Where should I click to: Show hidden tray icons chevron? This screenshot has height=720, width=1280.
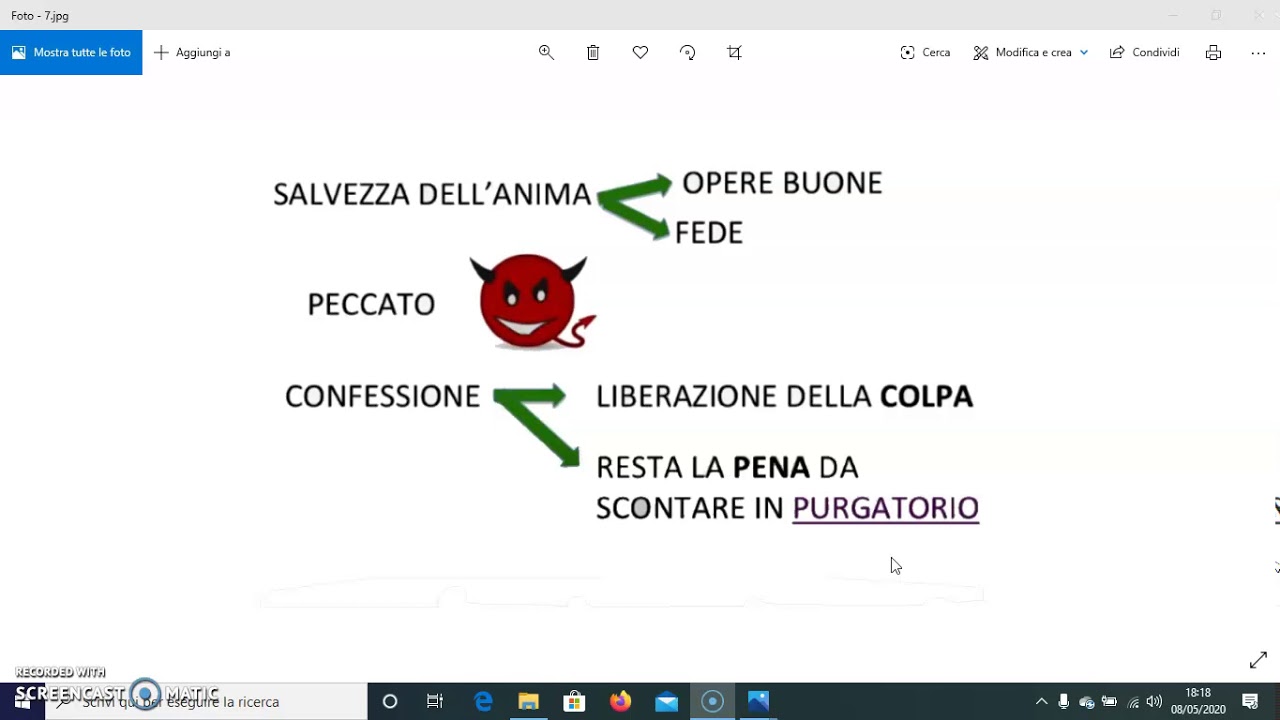[1041, 701]
